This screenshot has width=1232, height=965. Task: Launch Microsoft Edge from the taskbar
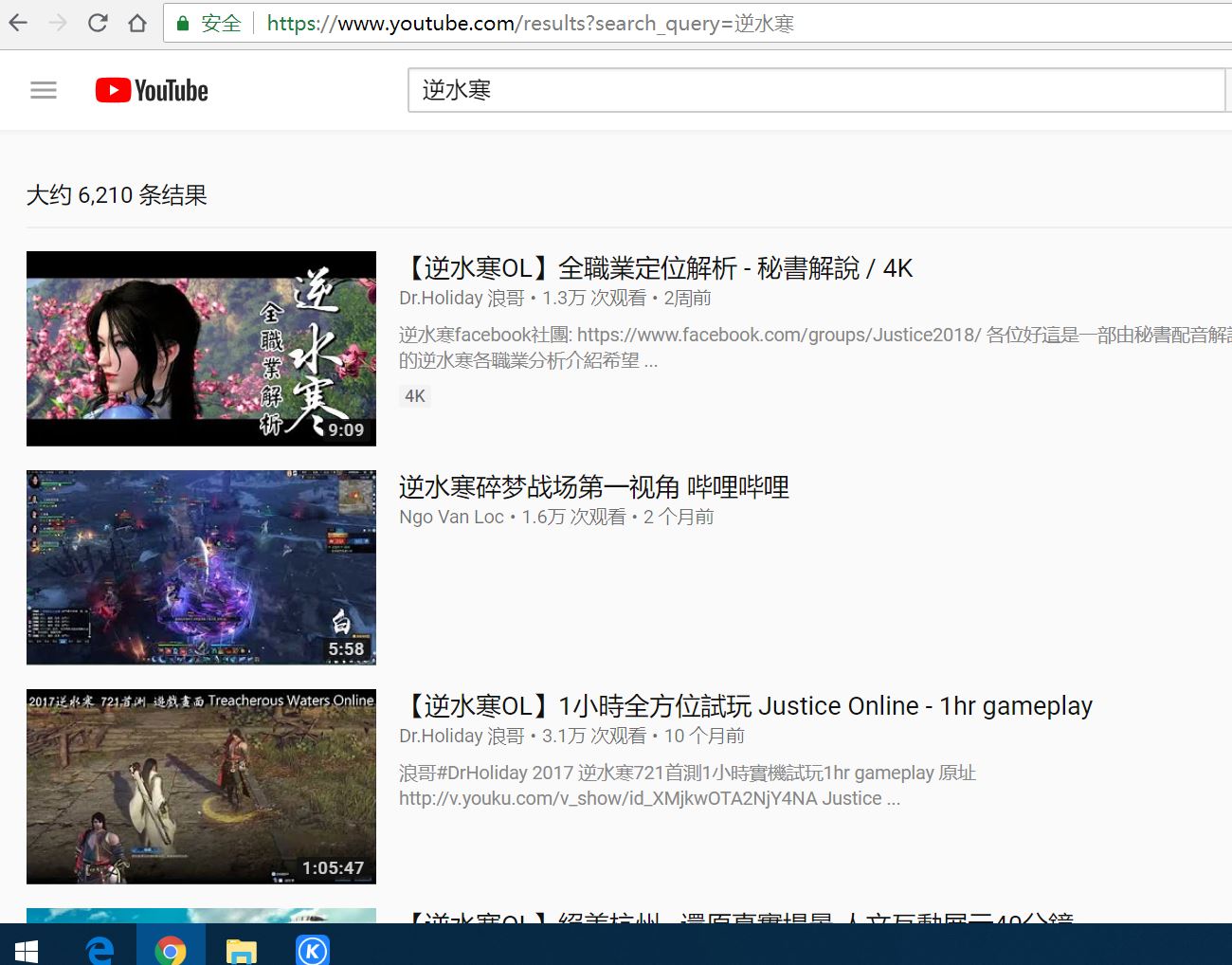click(100, 950)
